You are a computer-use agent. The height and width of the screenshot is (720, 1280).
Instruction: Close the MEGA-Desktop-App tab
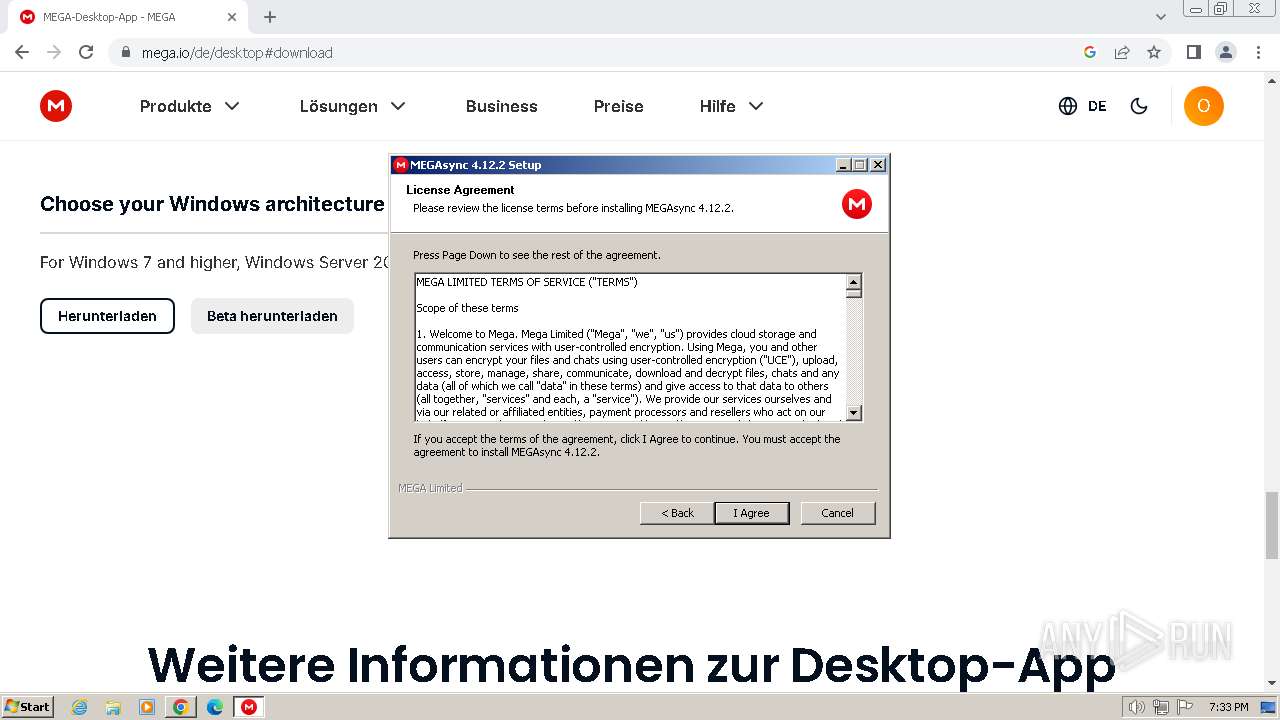(x=232, y=17)
